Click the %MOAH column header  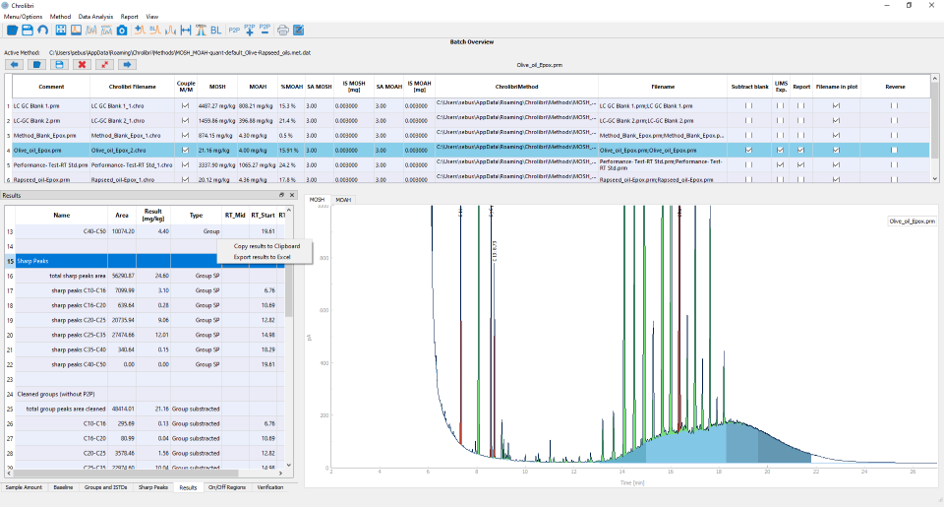coord(291,87)
